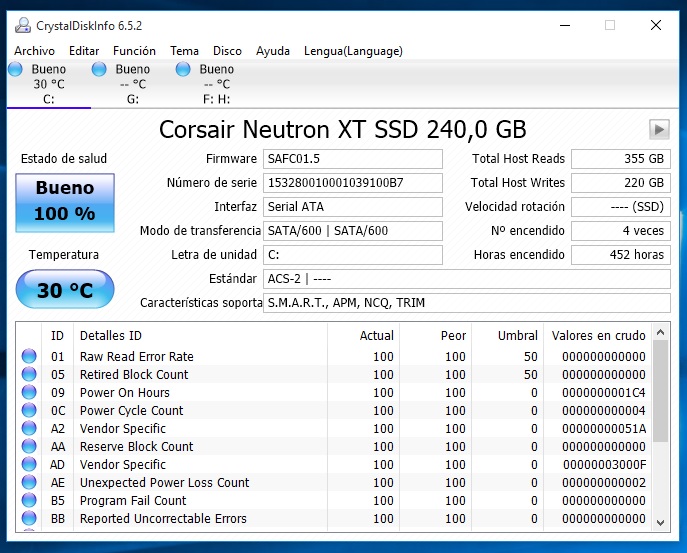This screenshot has width=687, height=553.
Task: Click the Estándar field ACS-2
Action: click(x=467, y=279)
